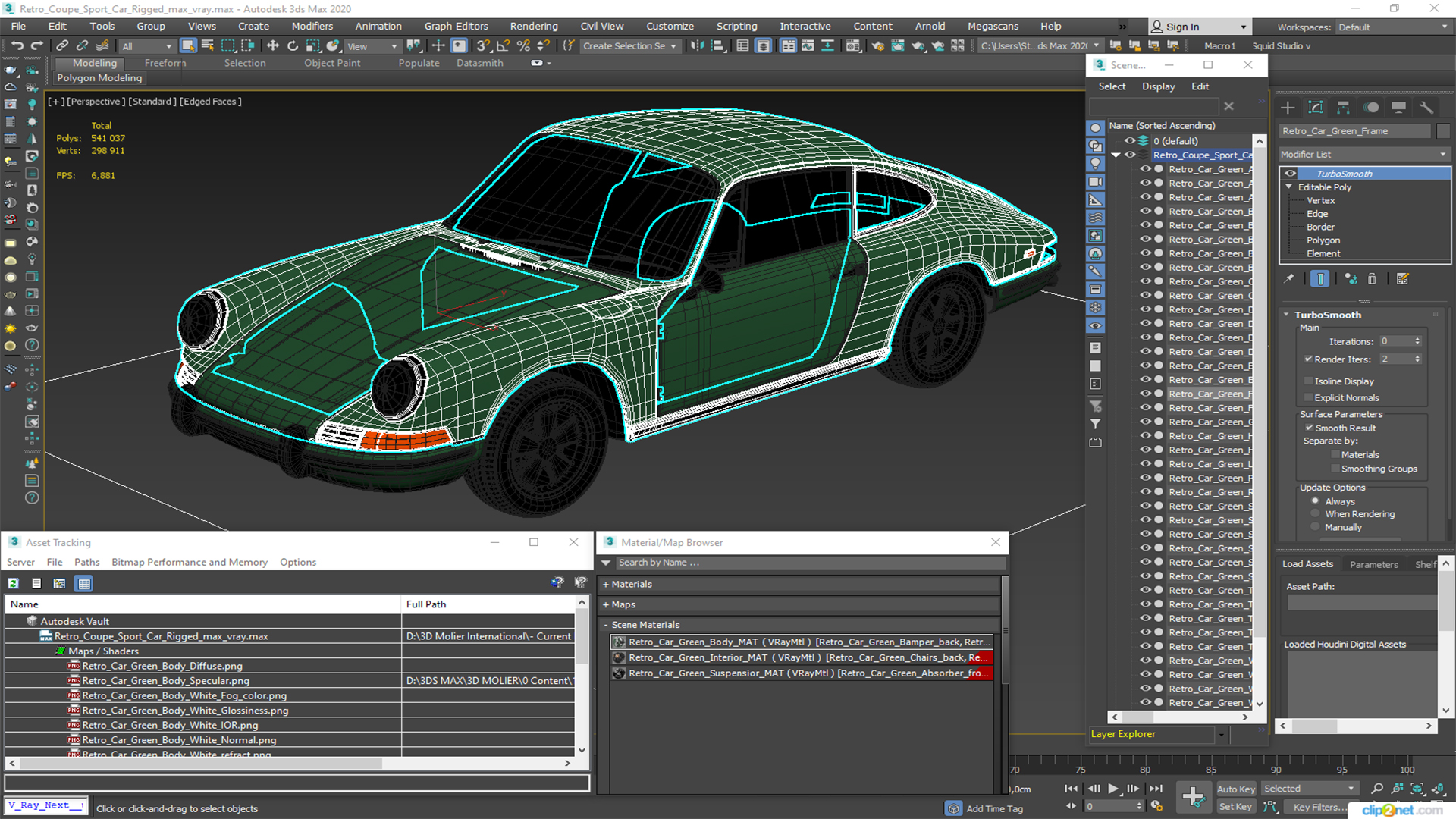Select the When Rendering update option
Image resolution: width=1456 pixels, height=819 pixels.
point(1316,514)
